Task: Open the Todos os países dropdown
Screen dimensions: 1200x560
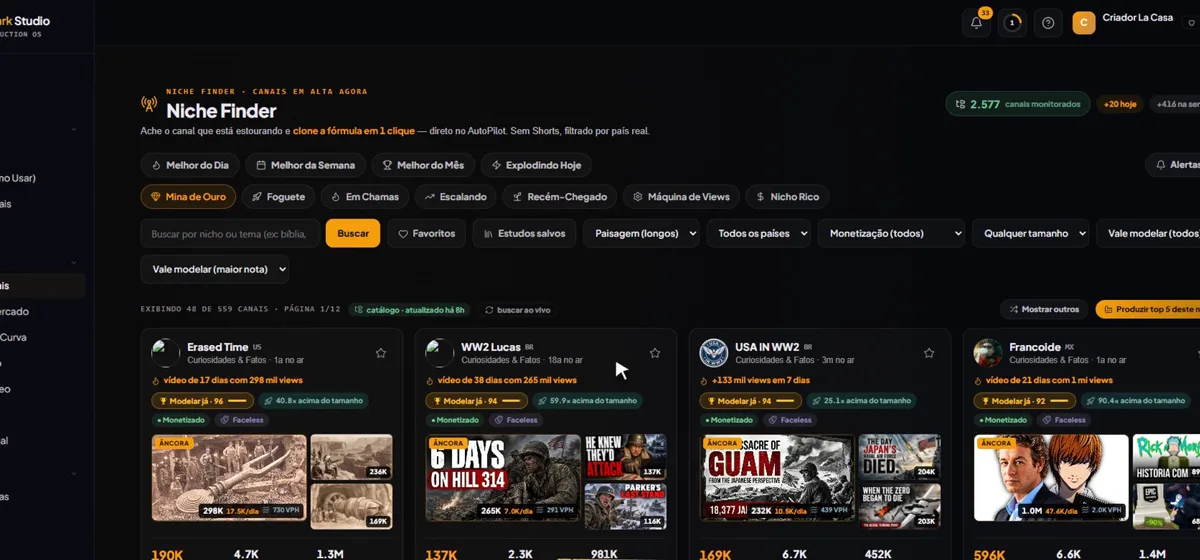Action: 758,233
